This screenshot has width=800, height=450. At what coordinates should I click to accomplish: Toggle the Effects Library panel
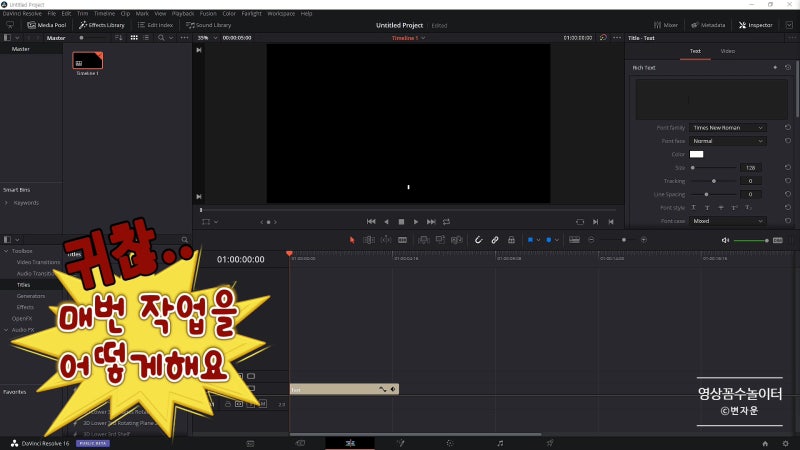click(102, 25)
